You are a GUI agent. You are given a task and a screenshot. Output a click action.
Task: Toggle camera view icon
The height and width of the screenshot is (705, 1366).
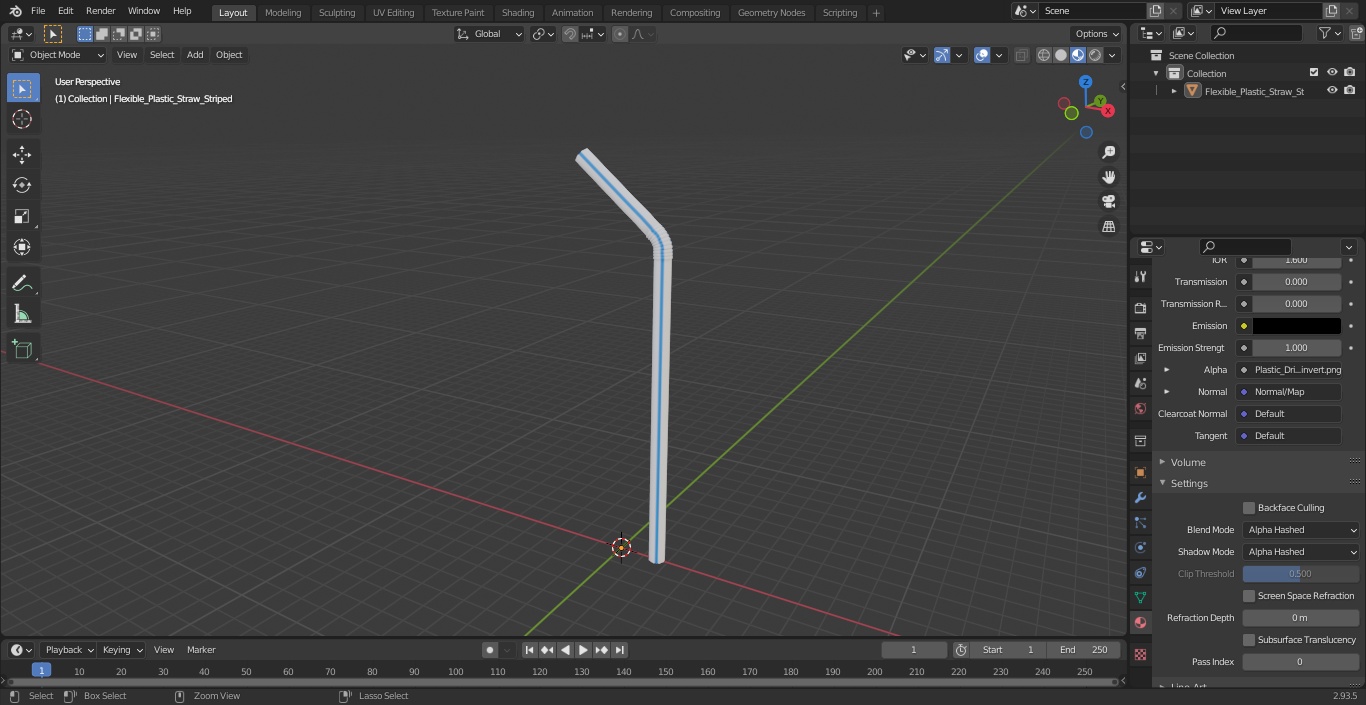pyautogui.click(x=1108, y=202)
